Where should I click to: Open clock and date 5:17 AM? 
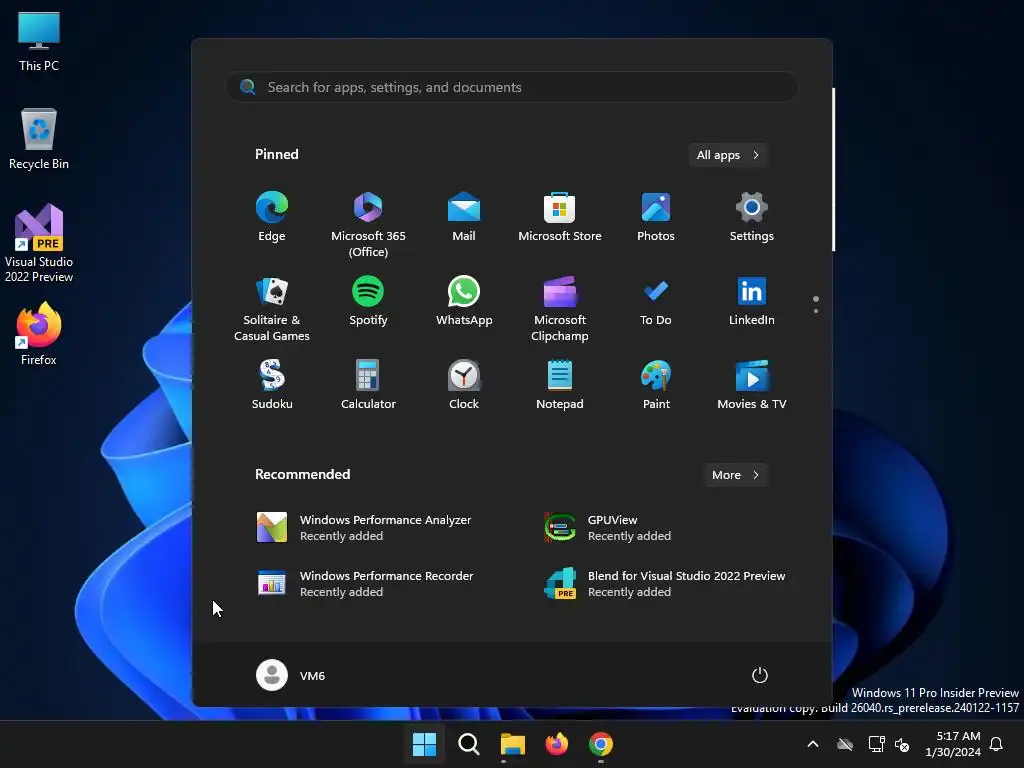(x=953, y=744)
